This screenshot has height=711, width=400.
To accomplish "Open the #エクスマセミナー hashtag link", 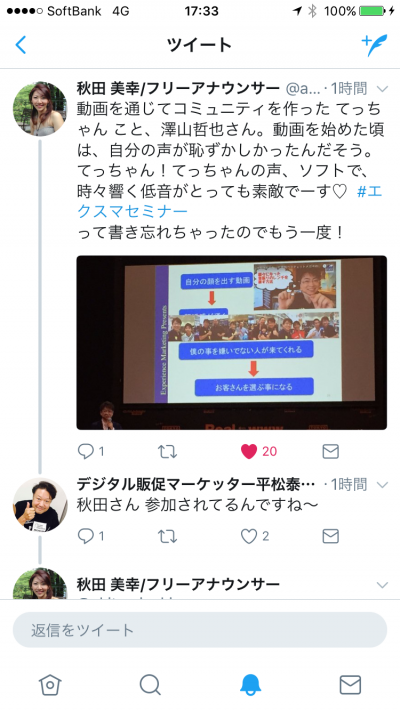I will click(229, 201).
